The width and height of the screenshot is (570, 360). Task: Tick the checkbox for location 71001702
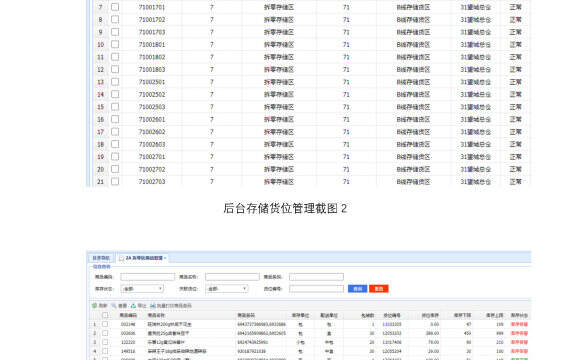[115, 19]
